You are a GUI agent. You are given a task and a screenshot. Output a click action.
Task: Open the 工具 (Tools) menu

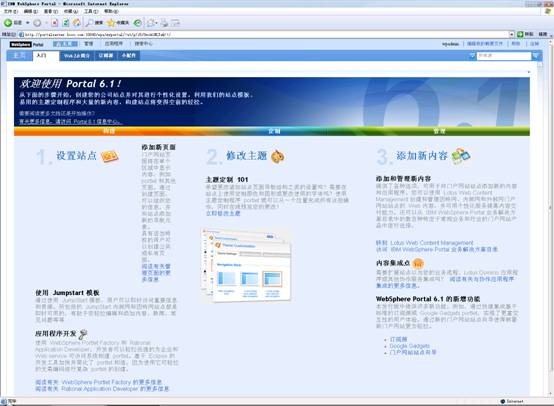coord(91,11)
